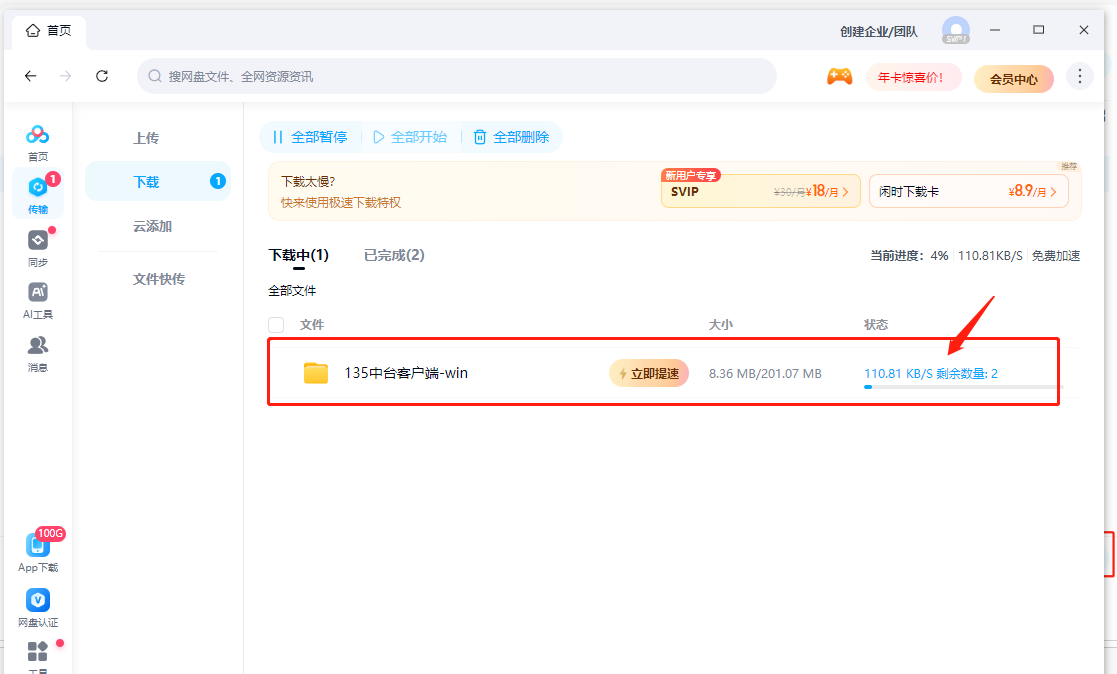The height and width of the screenshot is (674, 1117).
Task: Click the download progress bar of 135中台客户端-win
Action: coord(962,387)
